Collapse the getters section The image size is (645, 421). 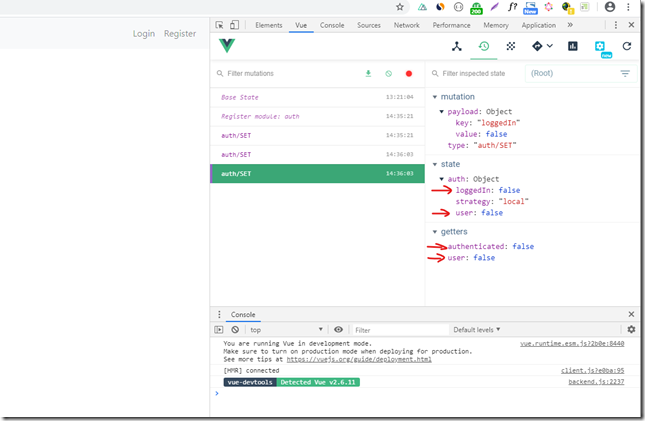pyautogui.click(x=435, y=232)
